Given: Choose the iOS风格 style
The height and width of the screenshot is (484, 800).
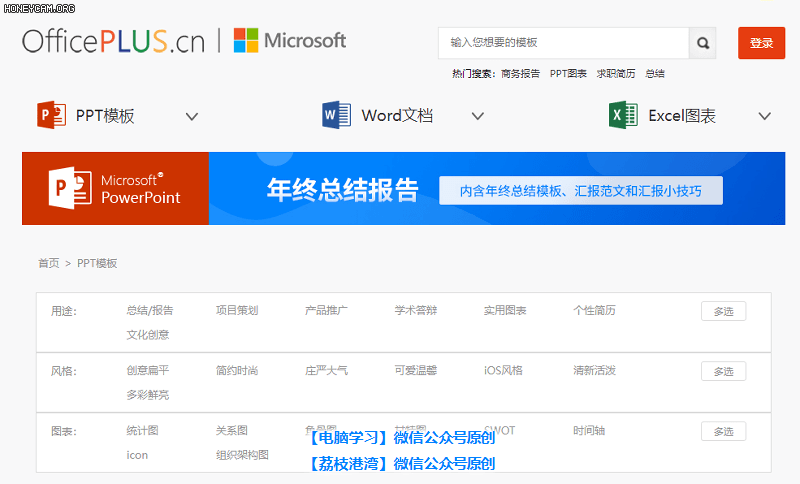Looking at the screenshot, I should pyautogui.click(x=503, y=370).
